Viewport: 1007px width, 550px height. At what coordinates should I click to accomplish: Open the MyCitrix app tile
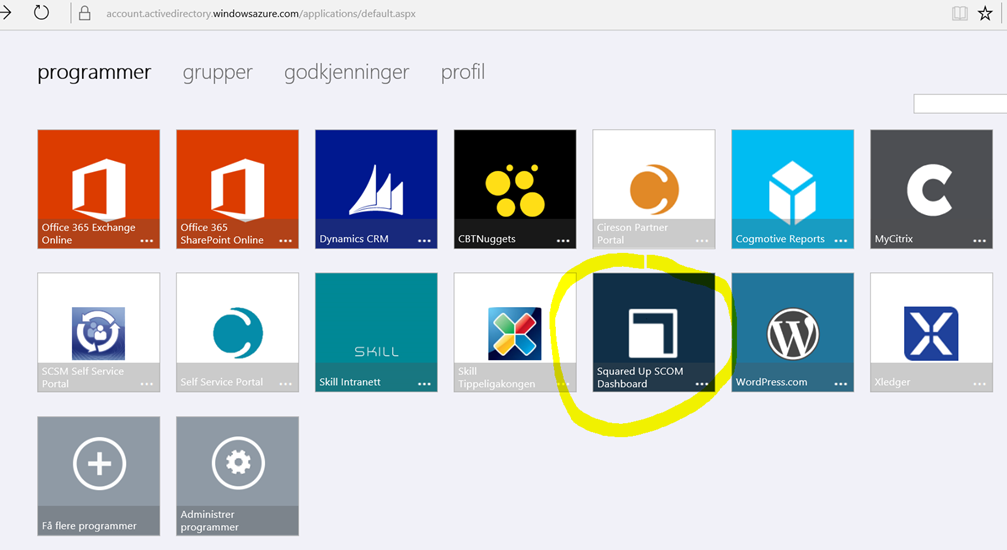(x=931, y=189)
